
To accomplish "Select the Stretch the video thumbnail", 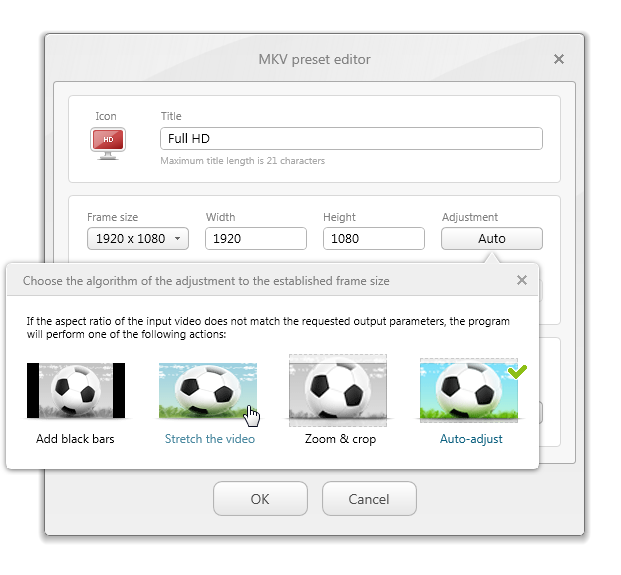I will pyautogui.click(x=208, y=390).
